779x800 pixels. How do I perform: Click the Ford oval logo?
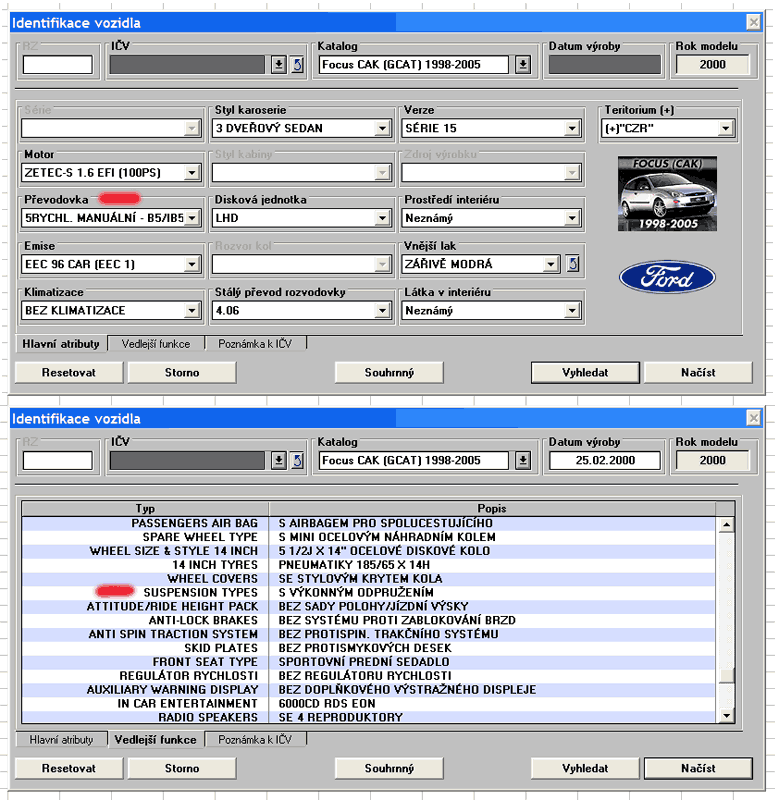(667, 276)
